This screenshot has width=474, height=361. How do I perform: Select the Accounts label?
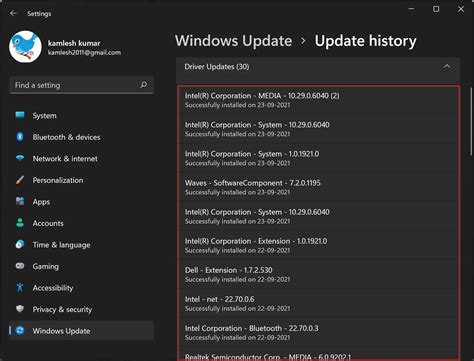click(48, 223)
